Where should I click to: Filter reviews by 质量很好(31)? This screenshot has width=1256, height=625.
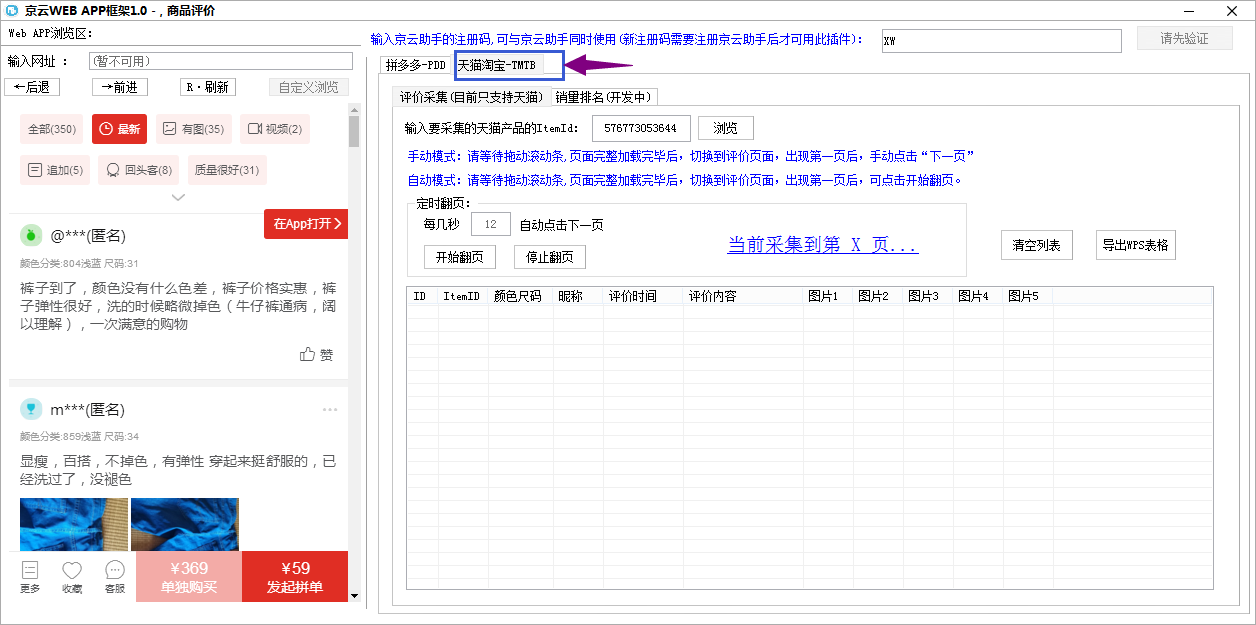point(227,170)
